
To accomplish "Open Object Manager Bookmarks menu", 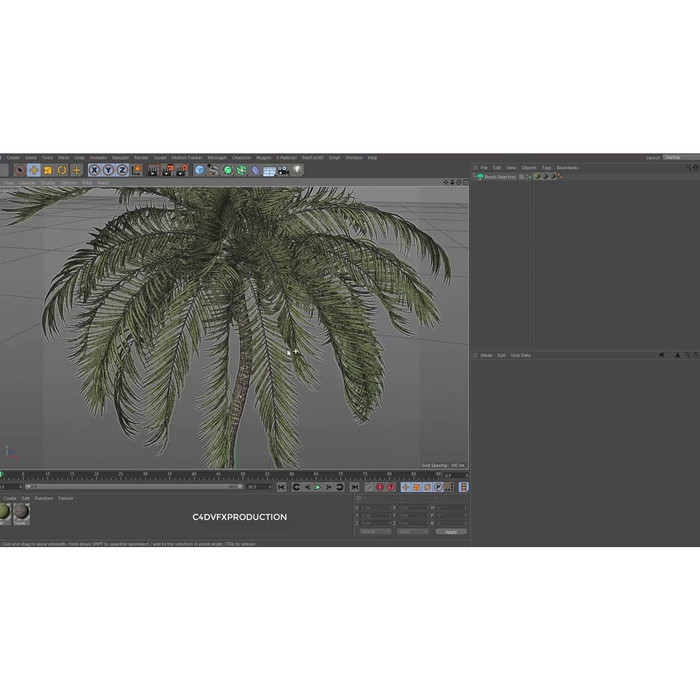I will 567,167.
